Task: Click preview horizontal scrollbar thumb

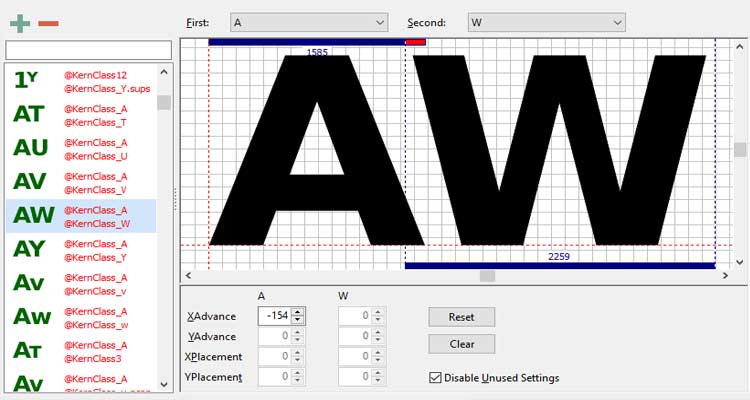Action: (x=487, y=276)
